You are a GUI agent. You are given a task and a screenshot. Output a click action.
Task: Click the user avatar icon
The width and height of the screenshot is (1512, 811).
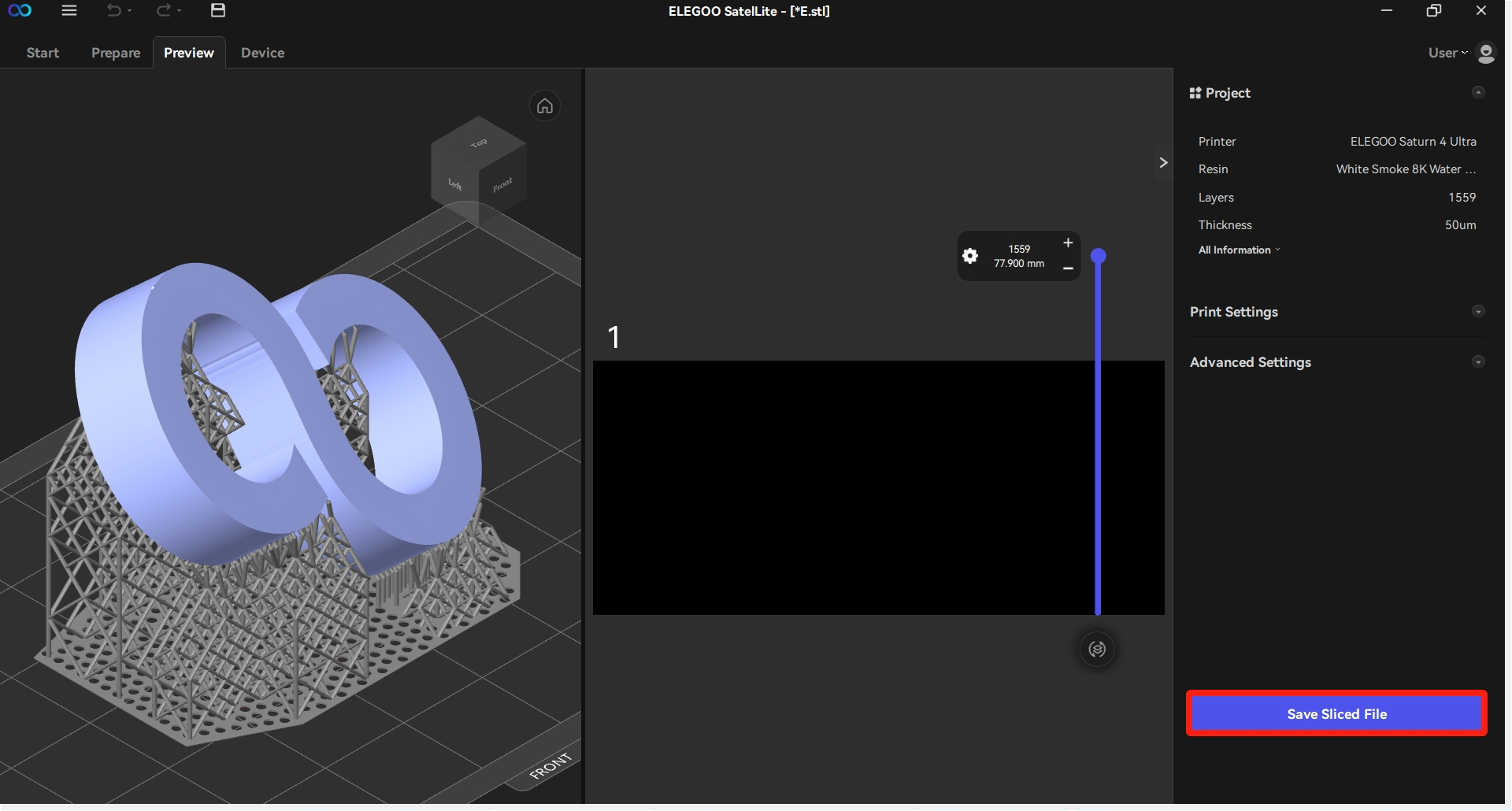1486,53
